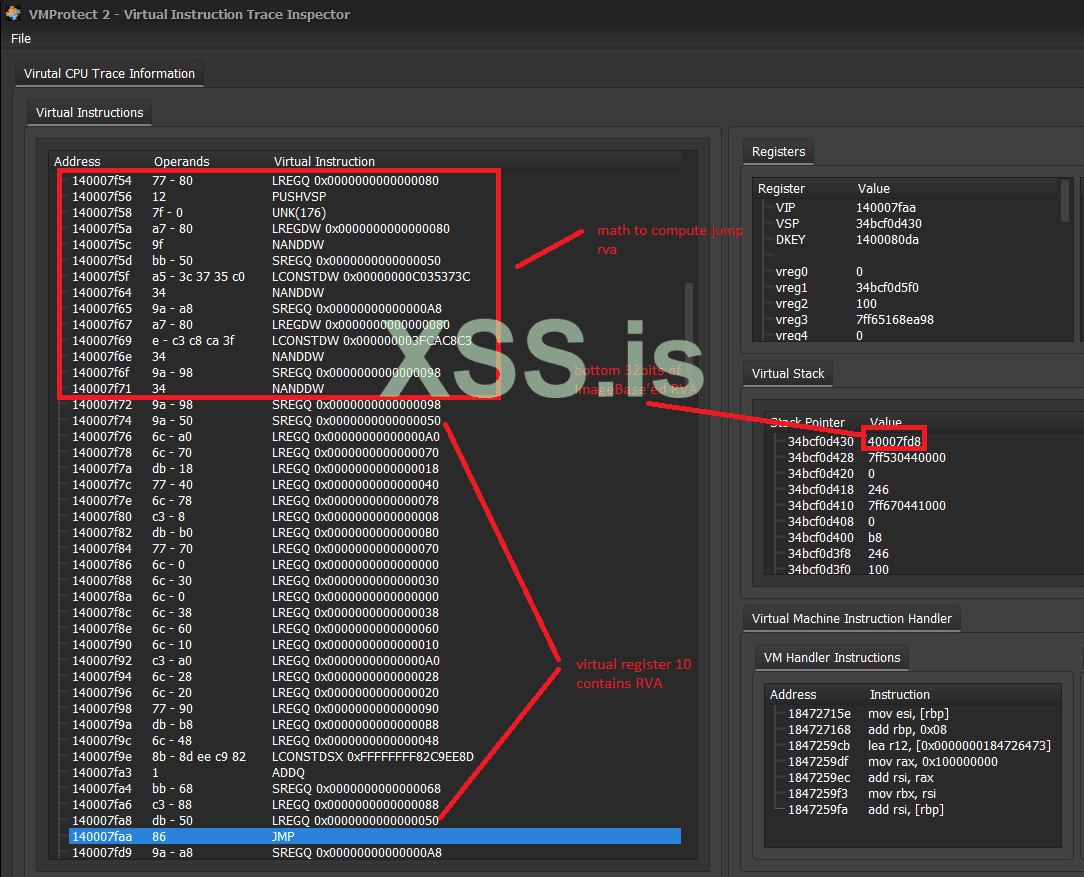Select the row at address 140007f98
Viewport: 1084px width, 877px height.
coord(375,708)
